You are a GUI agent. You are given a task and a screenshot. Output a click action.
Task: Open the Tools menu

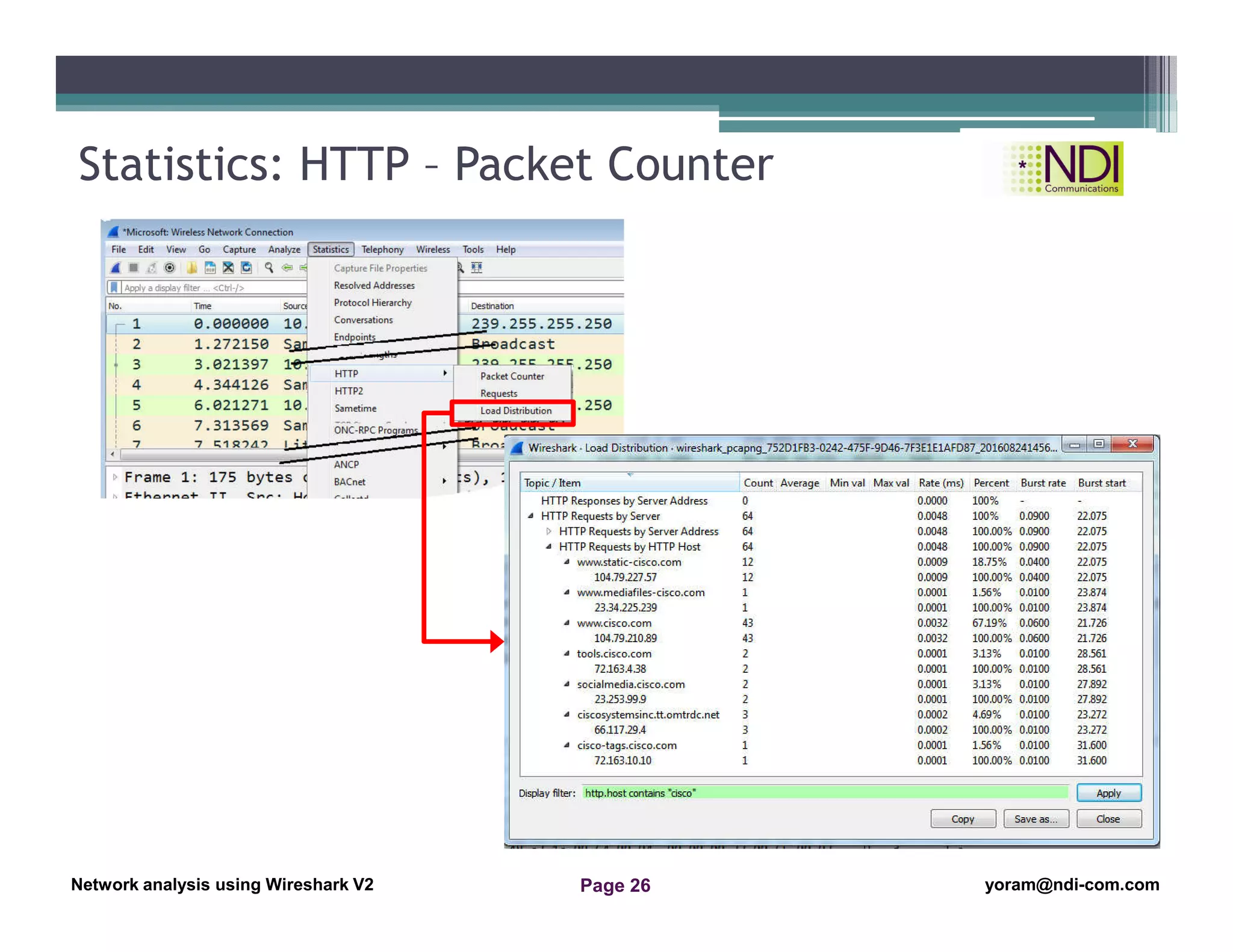click(x=473, y=249)
